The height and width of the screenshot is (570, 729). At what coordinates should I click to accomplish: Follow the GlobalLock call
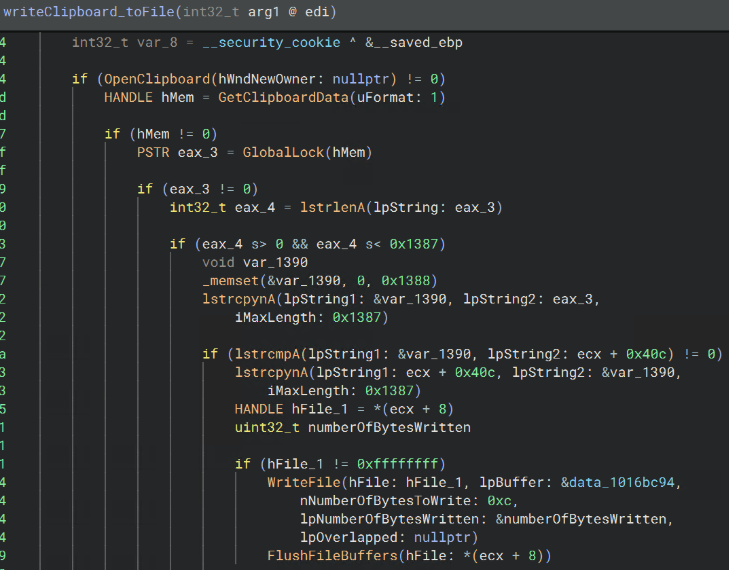click(x=283, y=152)
